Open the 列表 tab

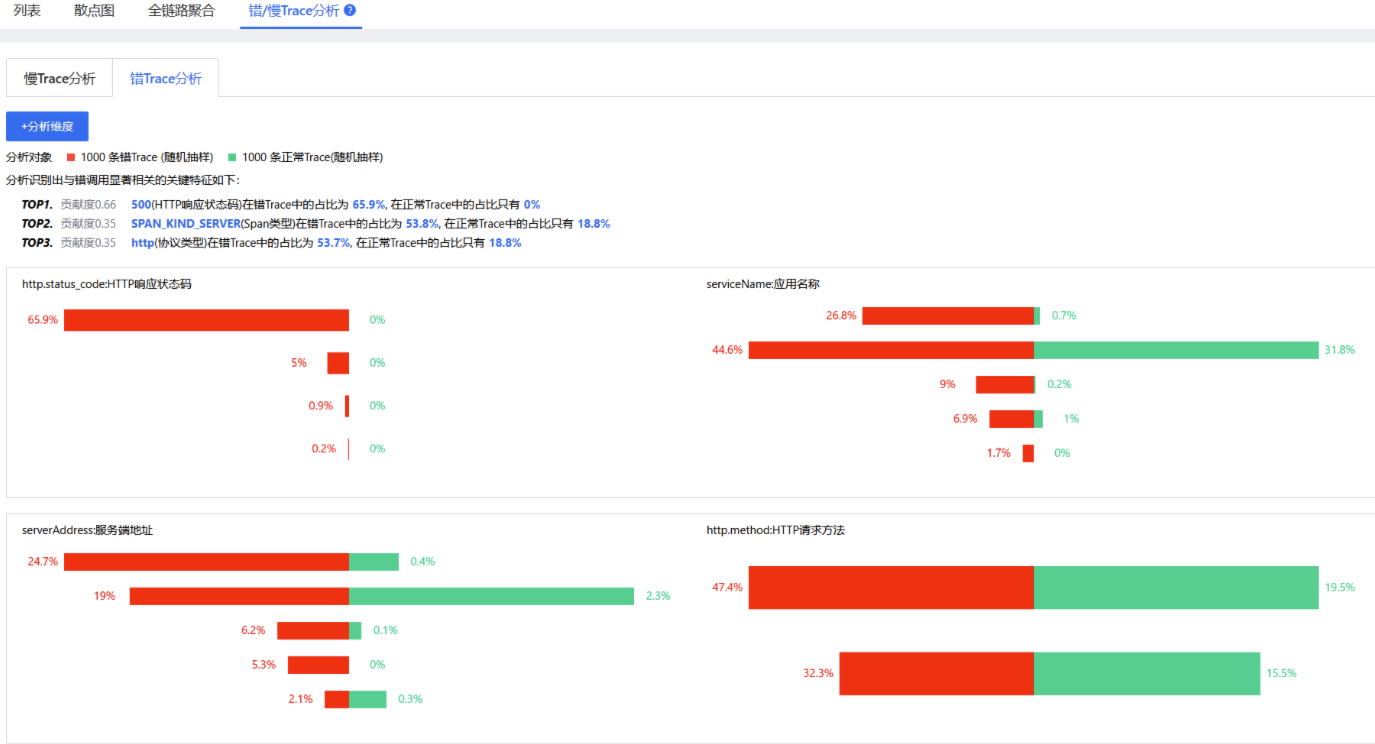[x=27, y=11]
